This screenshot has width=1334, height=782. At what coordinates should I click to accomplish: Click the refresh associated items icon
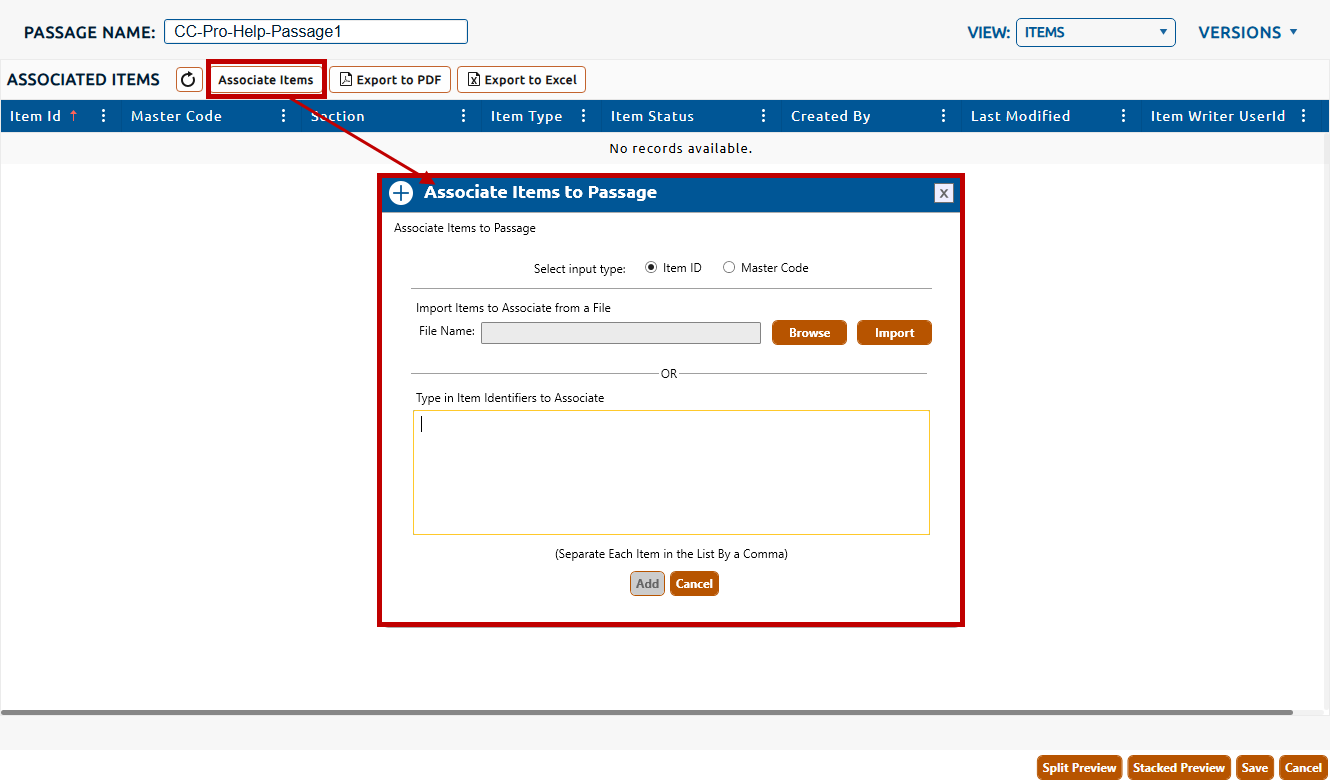[189, 80]
